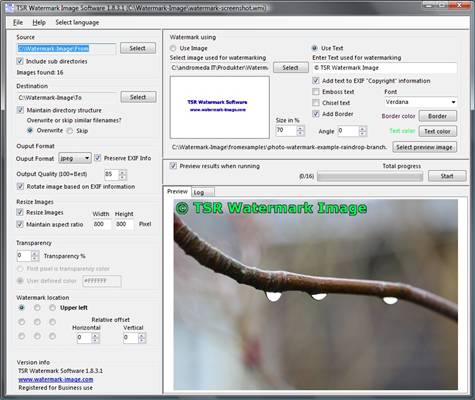Increase Transparency % with up arrow
Screen dimensions: 475x400
(35, 254)
